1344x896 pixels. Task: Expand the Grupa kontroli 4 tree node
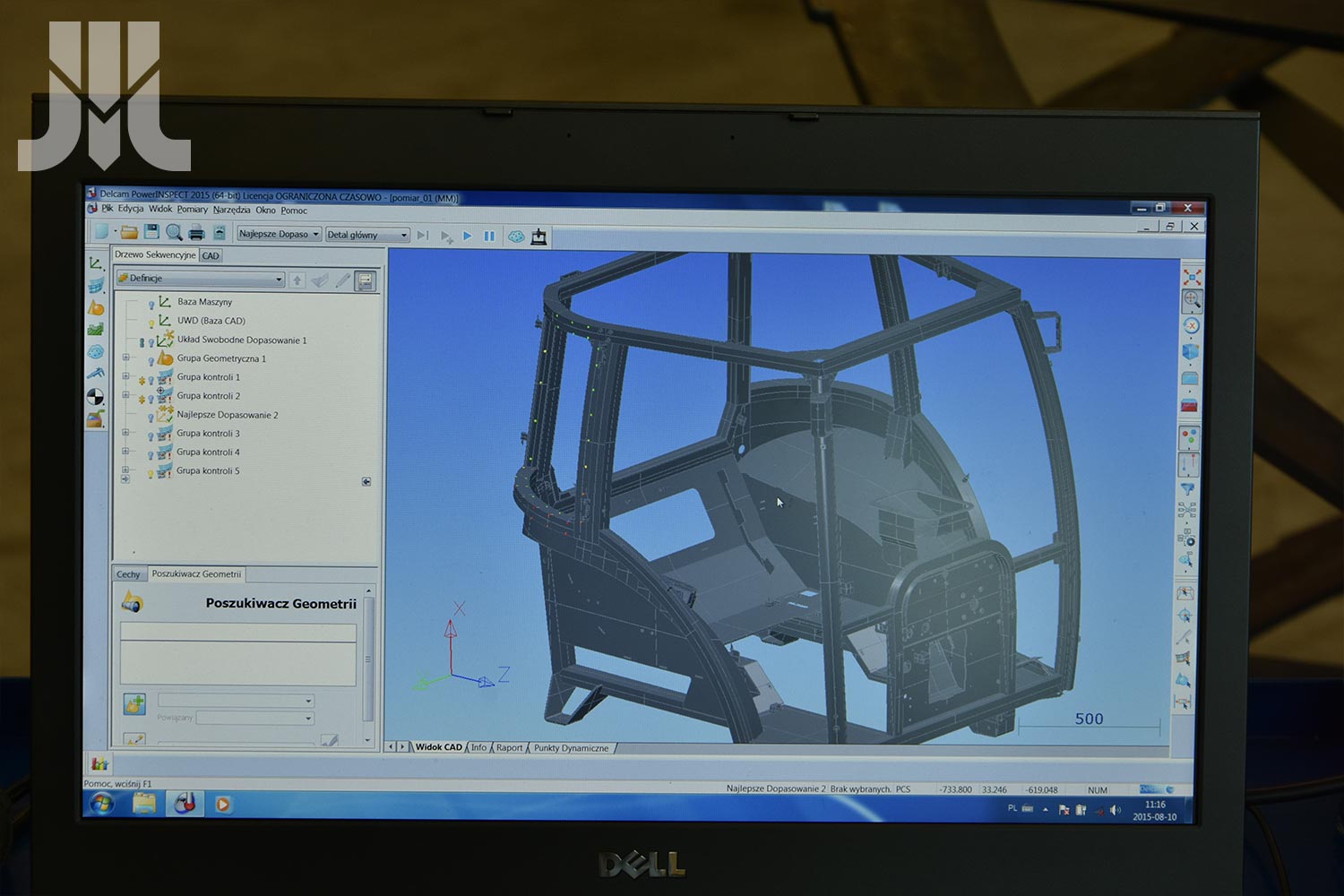point(125,452)
